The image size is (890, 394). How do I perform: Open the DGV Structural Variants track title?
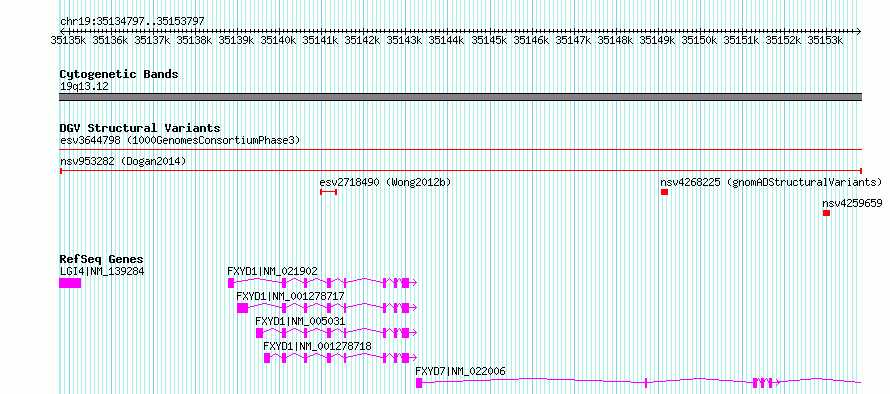(x=140, y=128)
